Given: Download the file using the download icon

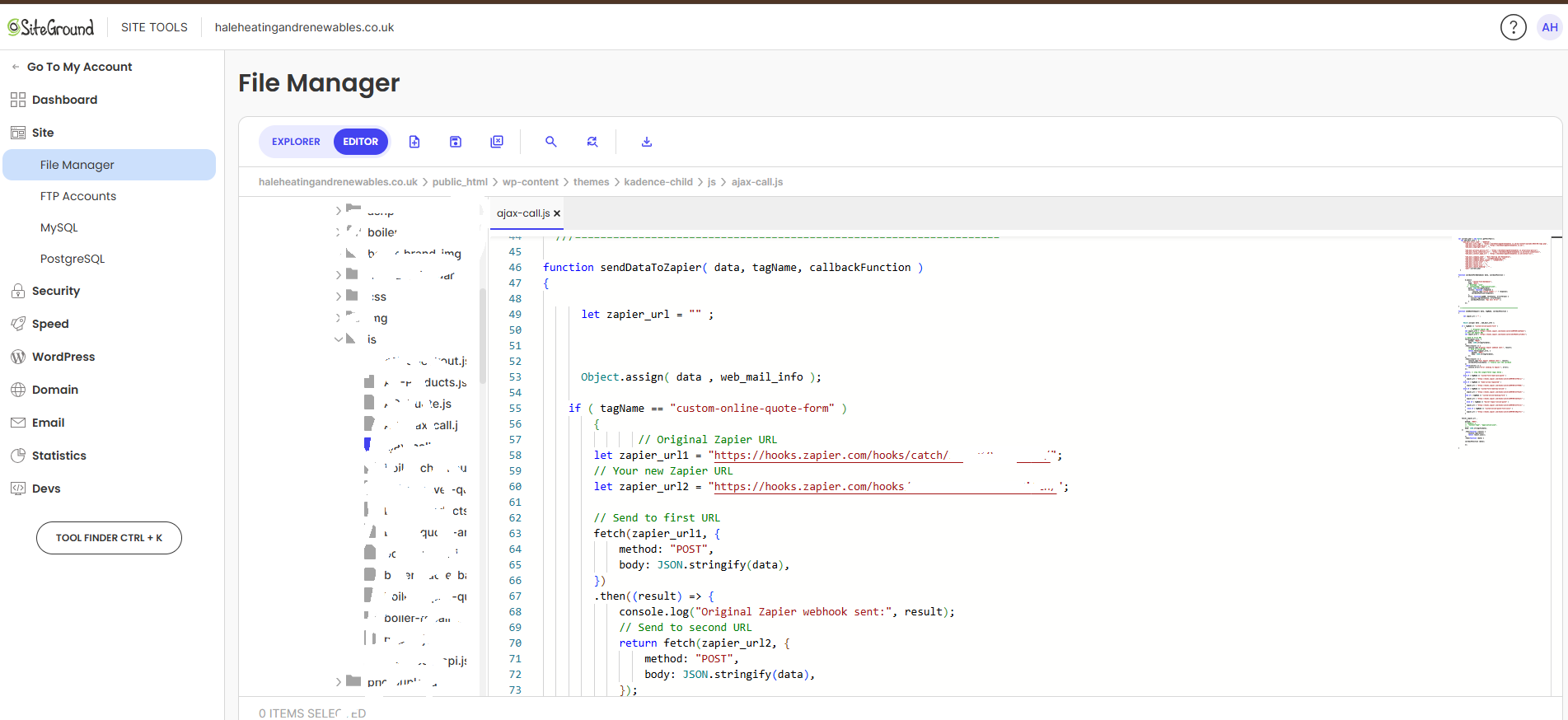Looking at the screenshot, I should coord(647,142).
